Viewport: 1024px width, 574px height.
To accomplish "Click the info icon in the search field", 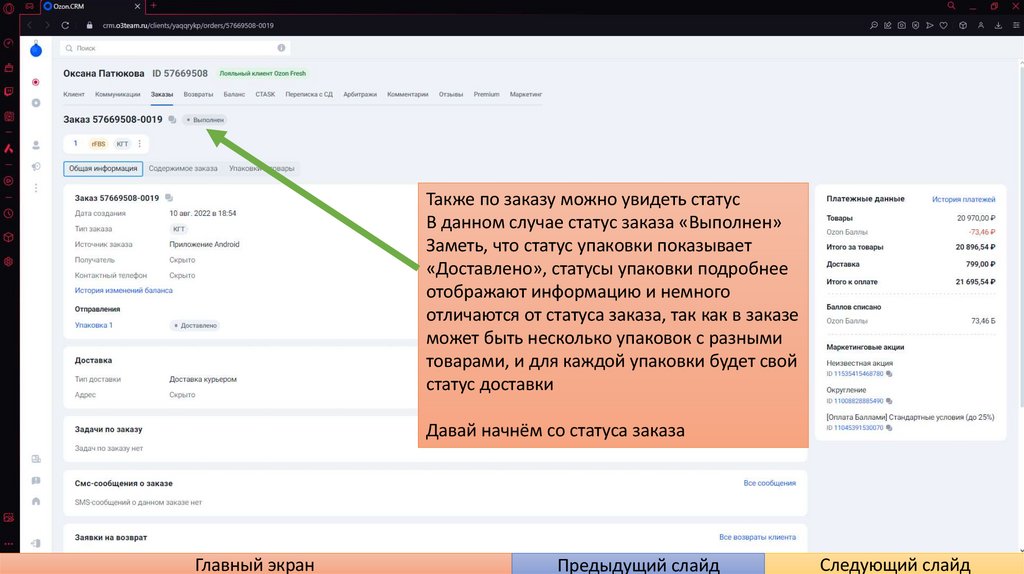I will pyautogui.click(x=281, y=48).
